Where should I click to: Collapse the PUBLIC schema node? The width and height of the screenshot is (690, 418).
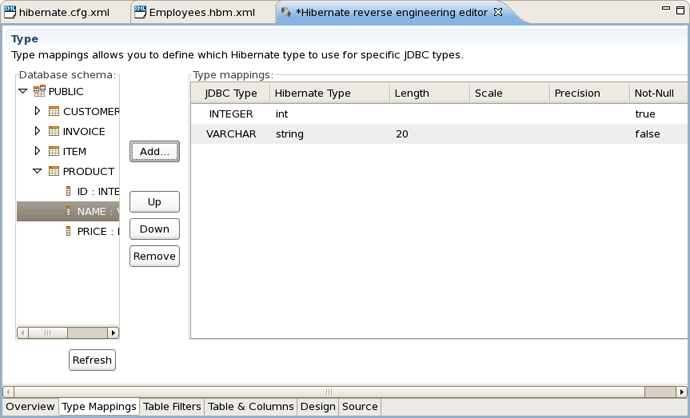[x=23, y=91]
